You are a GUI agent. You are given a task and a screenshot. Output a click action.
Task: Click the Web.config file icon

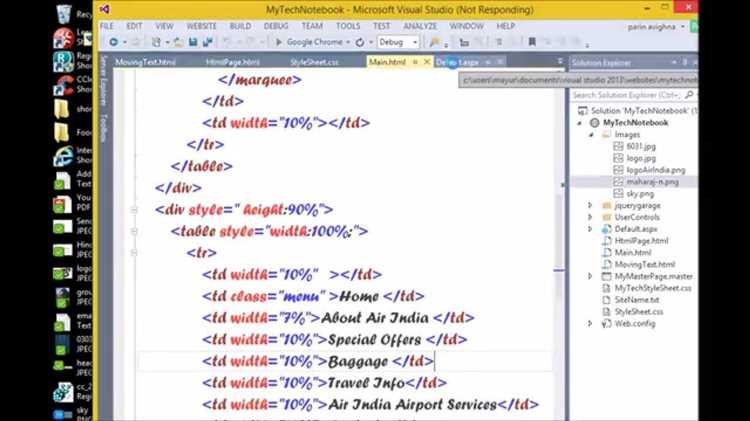click(606, 323)
